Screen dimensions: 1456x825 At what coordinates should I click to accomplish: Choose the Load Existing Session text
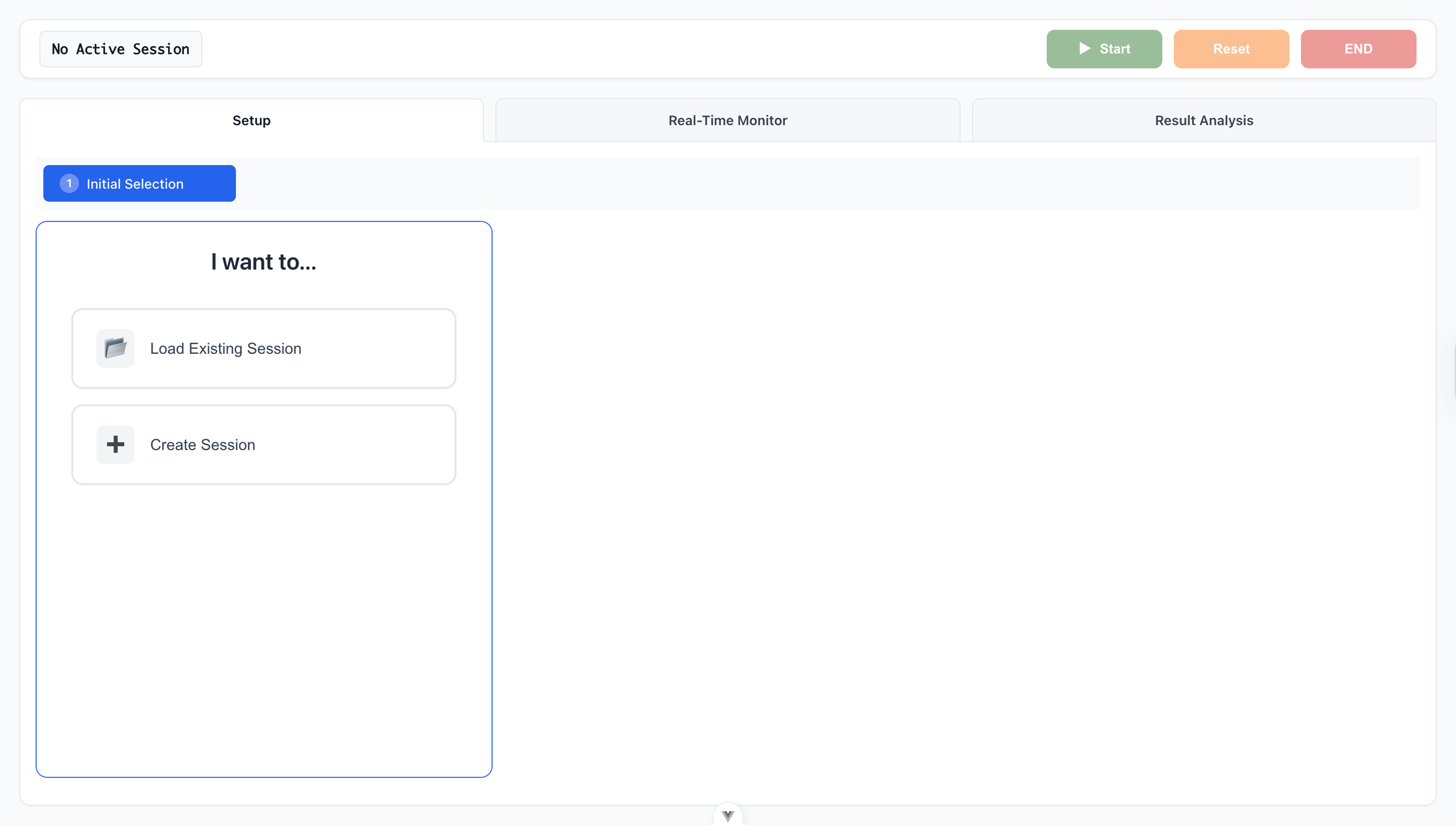point(225,348)
